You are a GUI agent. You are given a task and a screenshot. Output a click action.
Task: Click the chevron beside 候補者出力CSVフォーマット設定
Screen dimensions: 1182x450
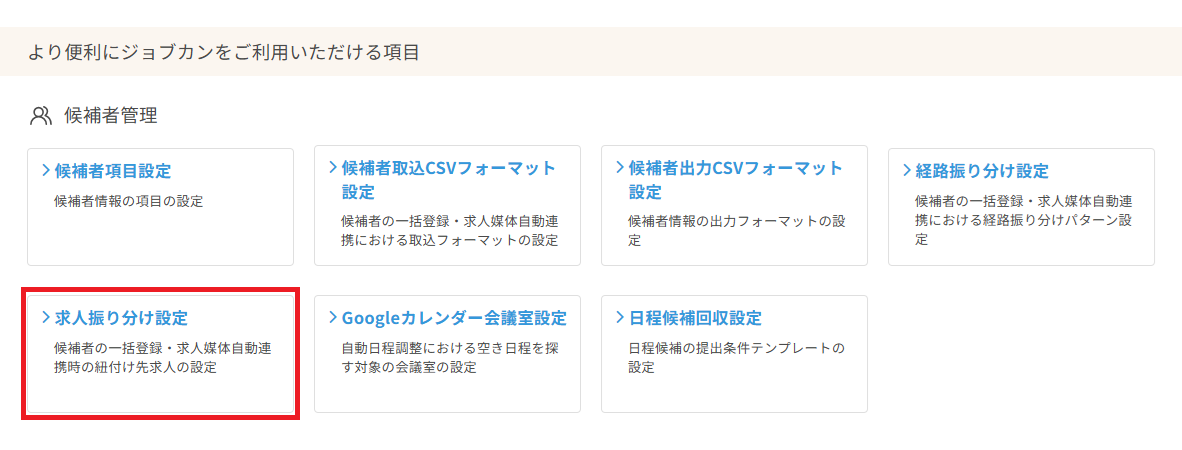pos(620,167)
